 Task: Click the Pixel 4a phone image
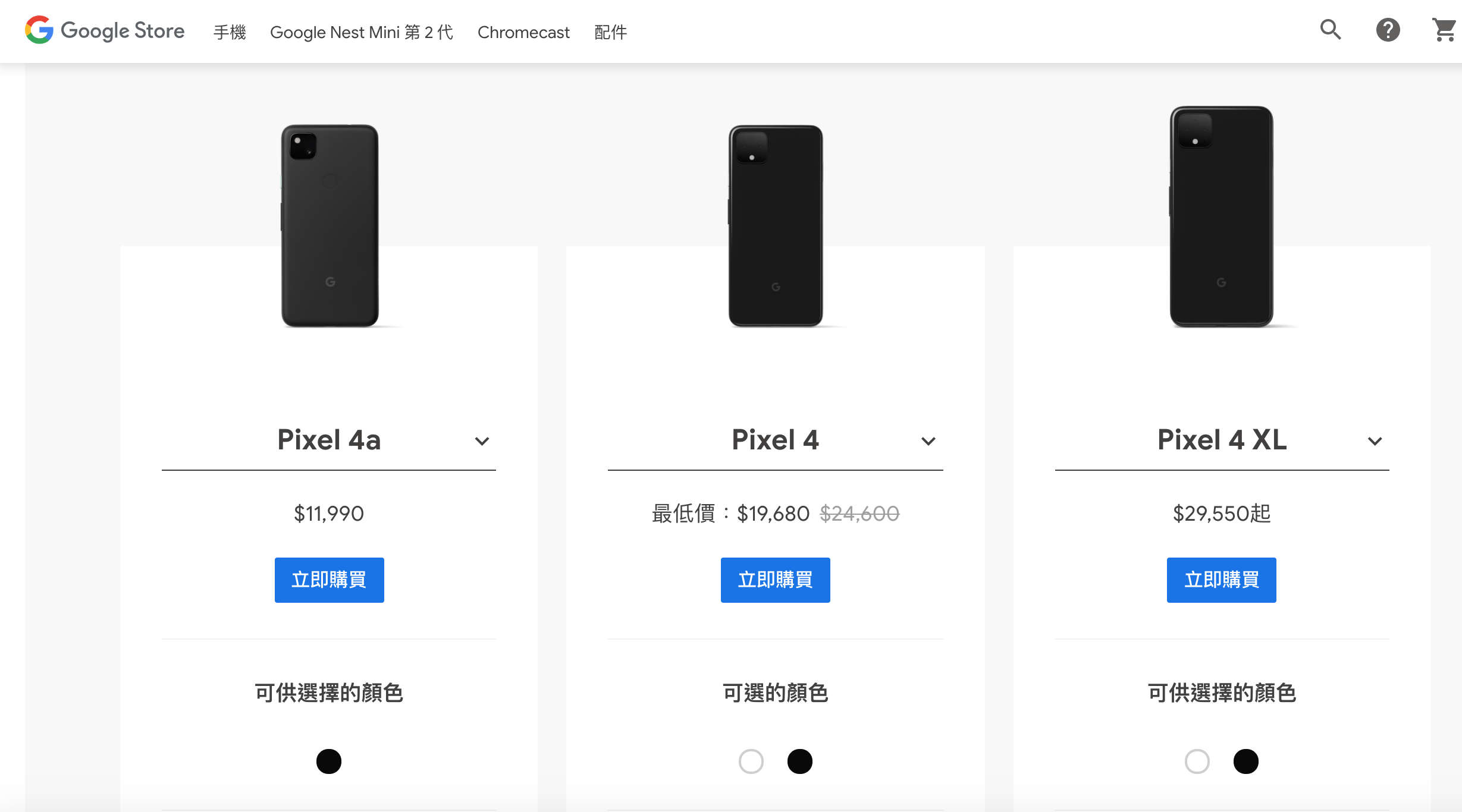pyautogui.click(x=330, y=226)
